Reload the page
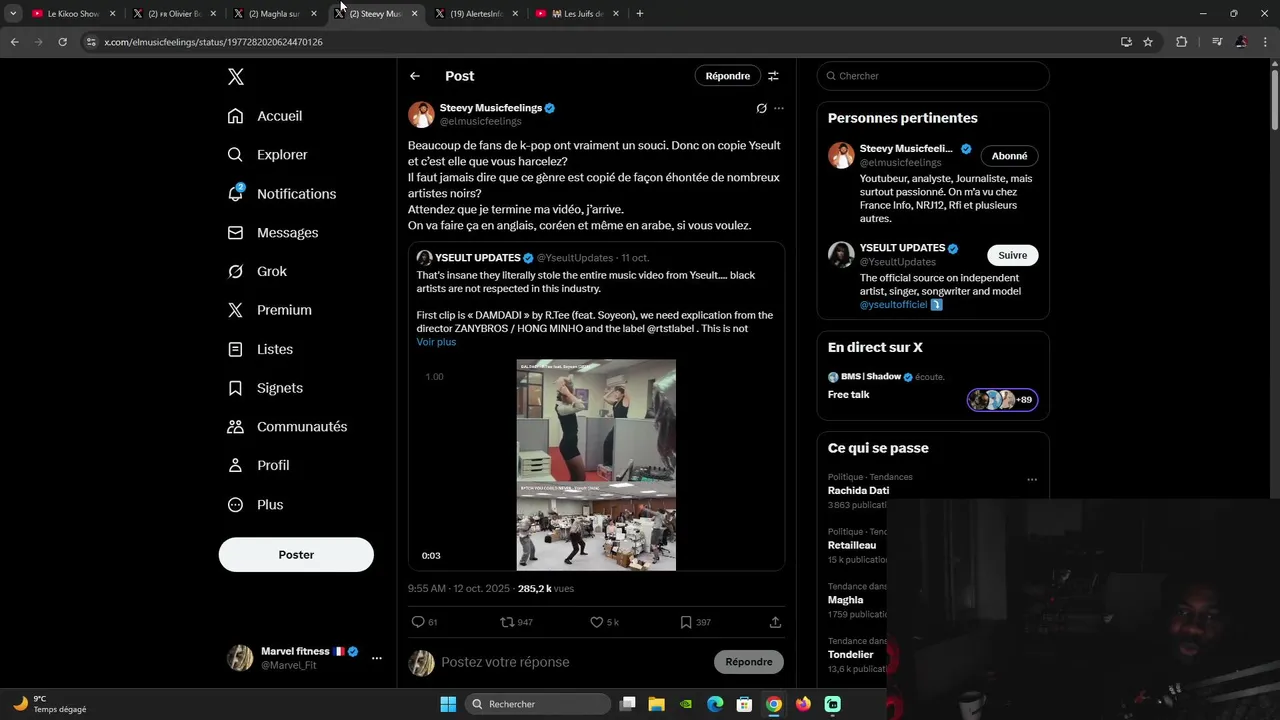This screenshot has height=720, width=1280. (62, 42)
